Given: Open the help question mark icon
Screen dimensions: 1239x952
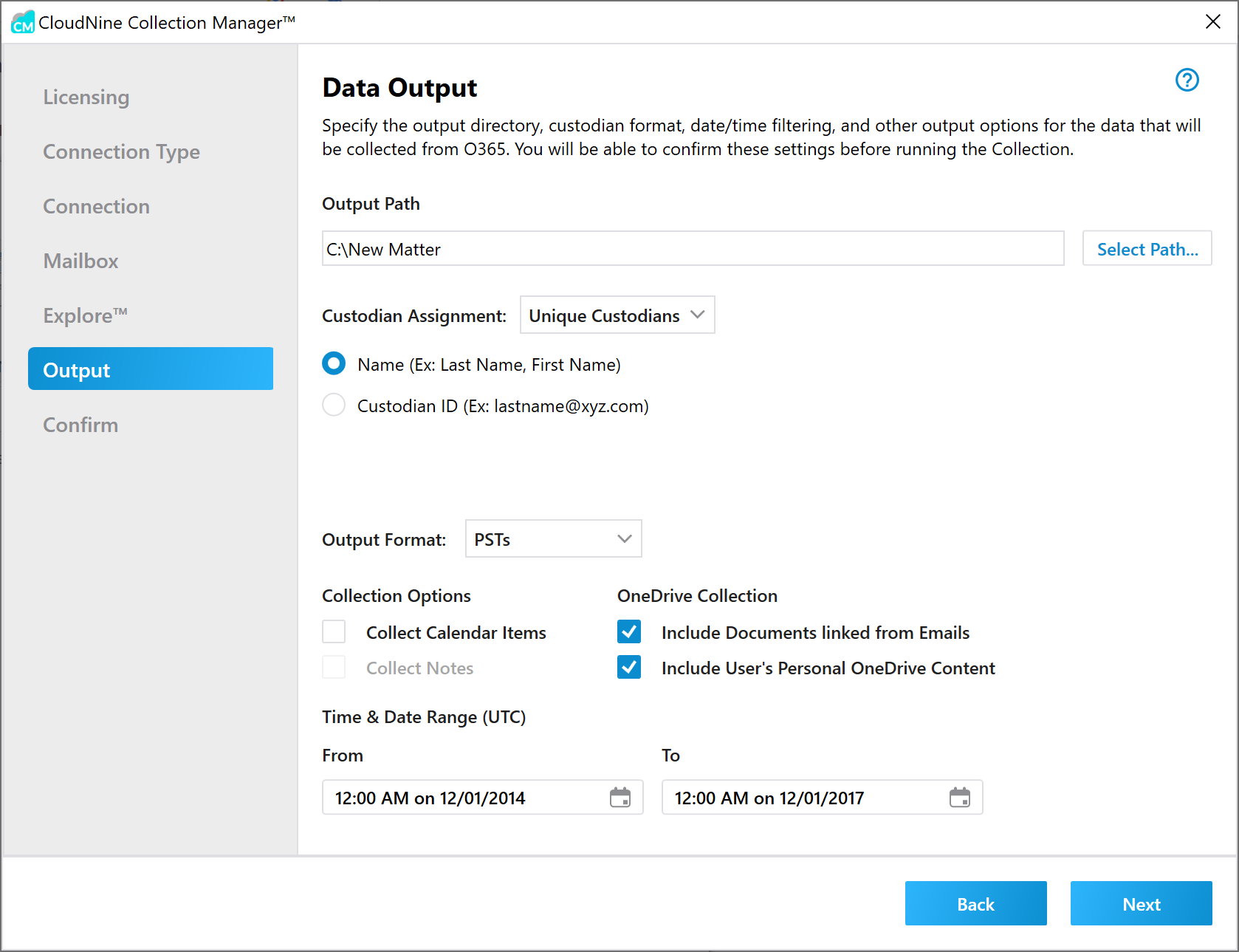Looking at the screenshot, I should 1187,80.
